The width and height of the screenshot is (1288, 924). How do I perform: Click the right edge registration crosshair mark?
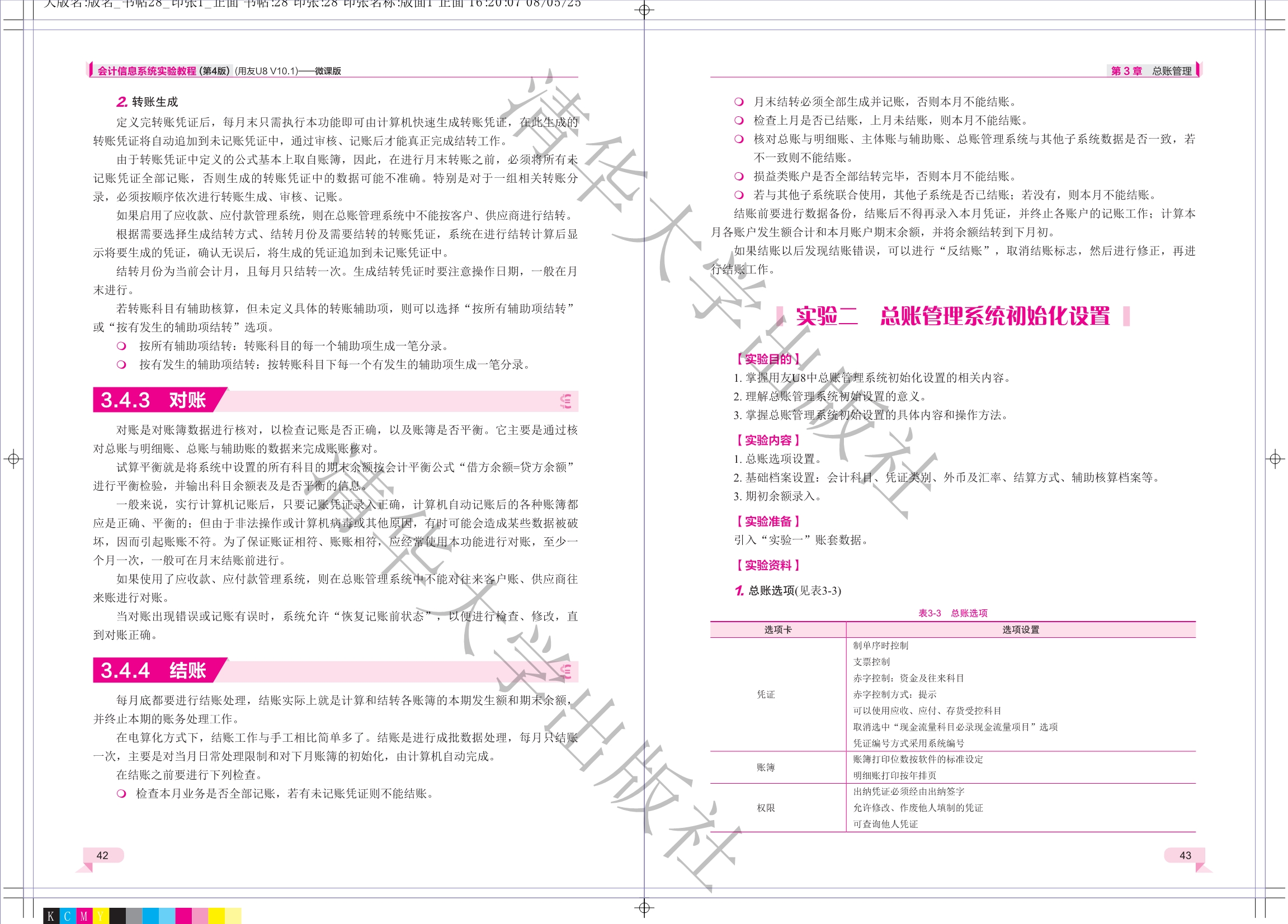tap(1275, 458)
